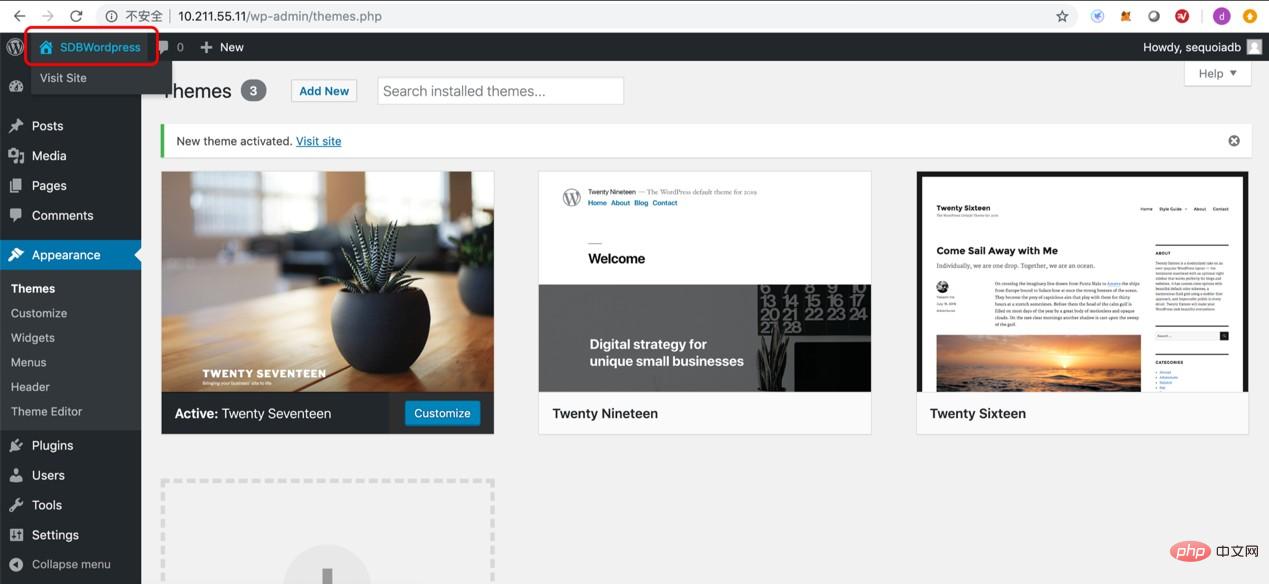Open the Twenty Sixteen theme screenshot
Viewport: 1269px width, 584px height.
(x=1082, y=282)
